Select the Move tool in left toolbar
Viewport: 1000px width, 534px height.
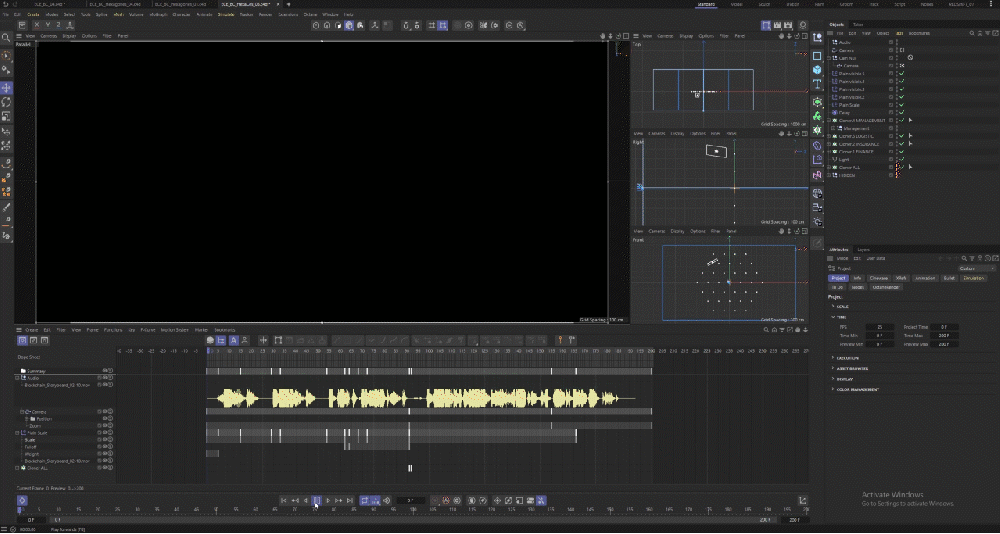(x=6, y=88)
